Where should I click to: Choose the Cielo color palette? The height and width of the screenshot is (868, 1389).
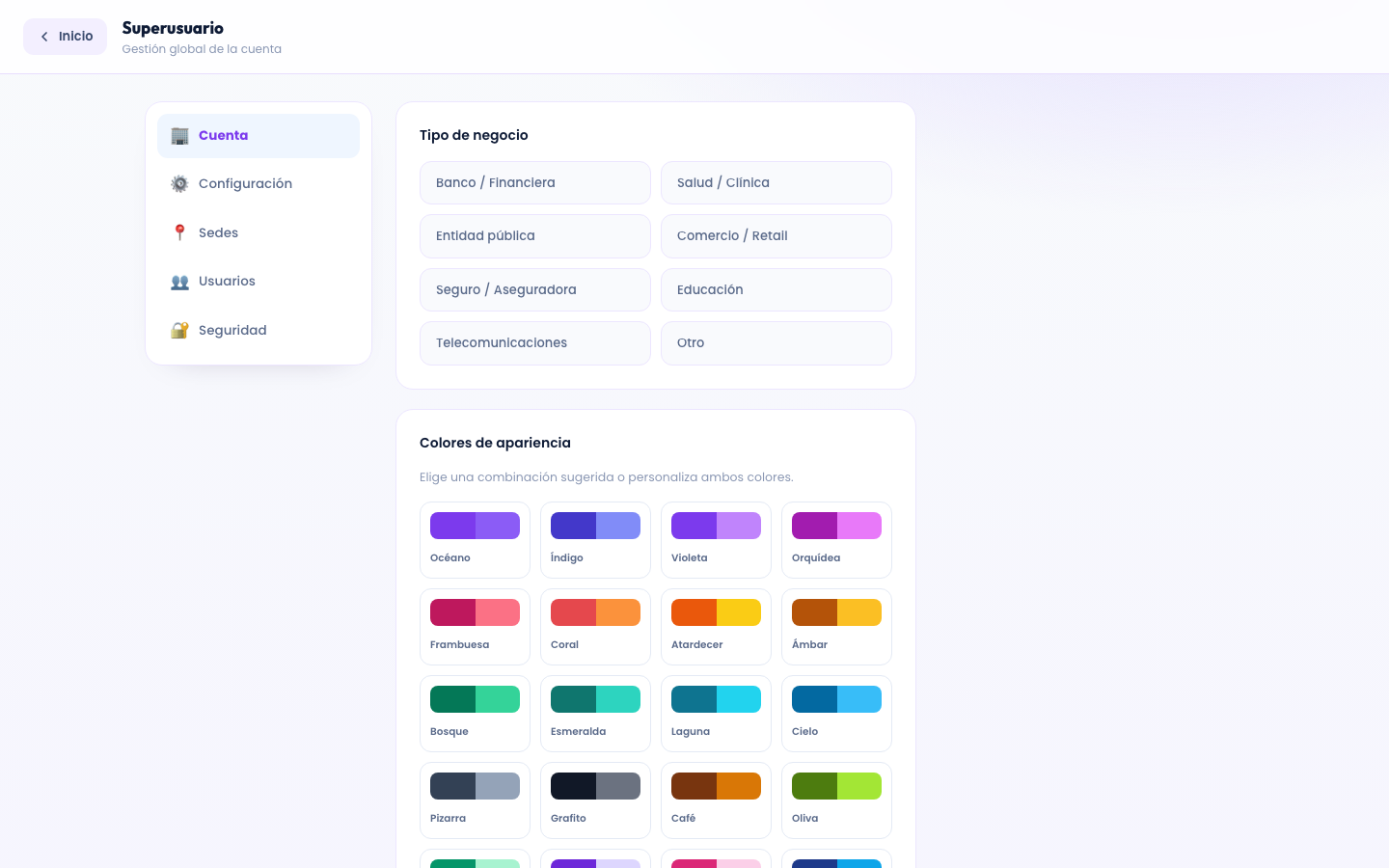pos(836,714)
